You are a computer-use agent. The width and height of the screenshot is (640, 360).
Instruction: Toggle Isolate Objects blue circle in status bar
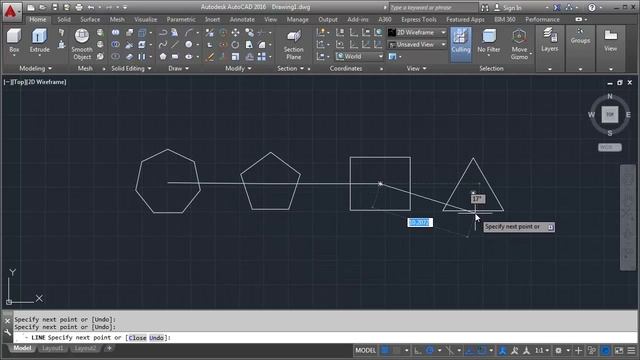point(606,350)
